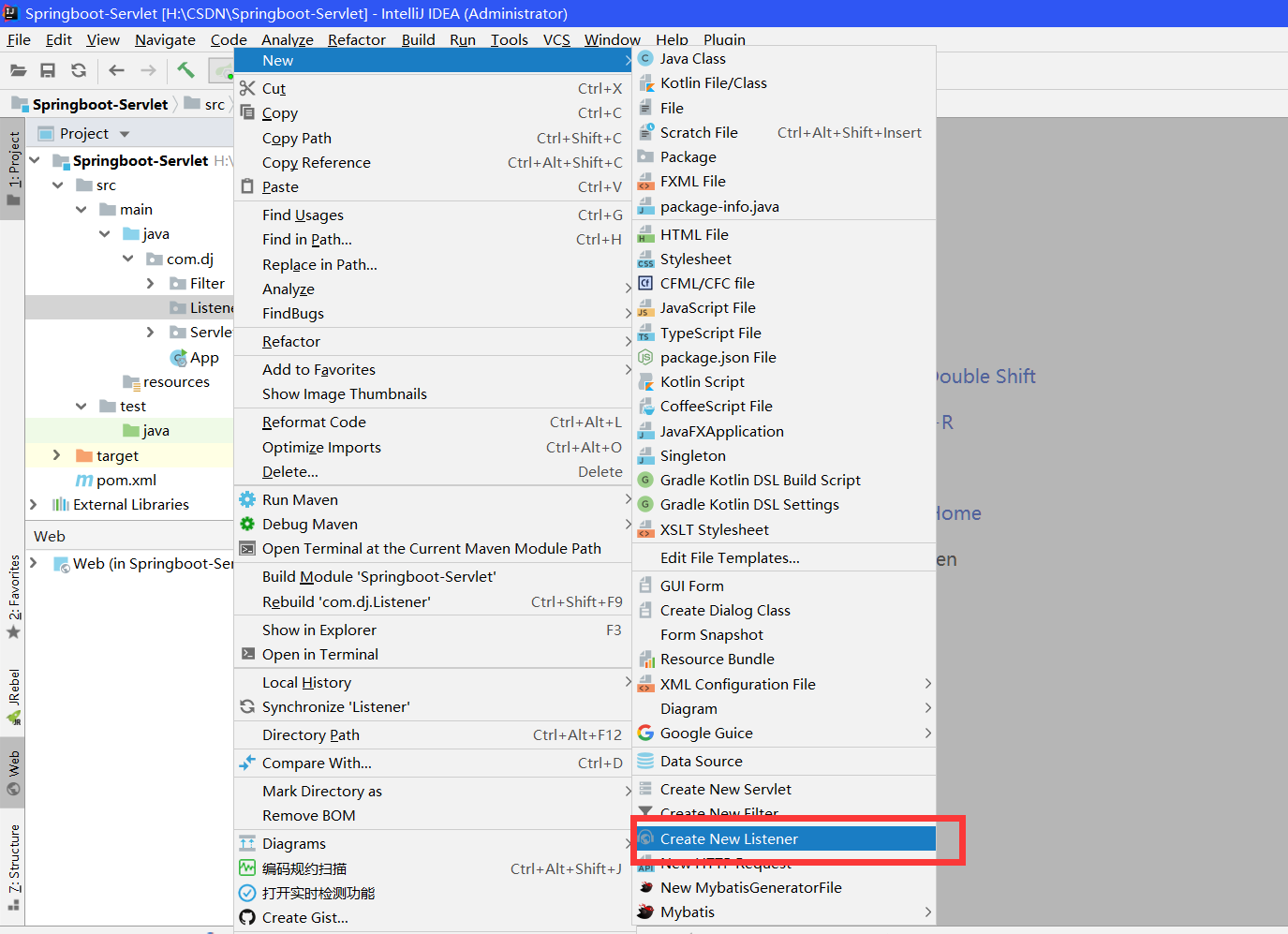Open the Project tool window tab
Screen dimensions: 1288x934
[13, 170]
